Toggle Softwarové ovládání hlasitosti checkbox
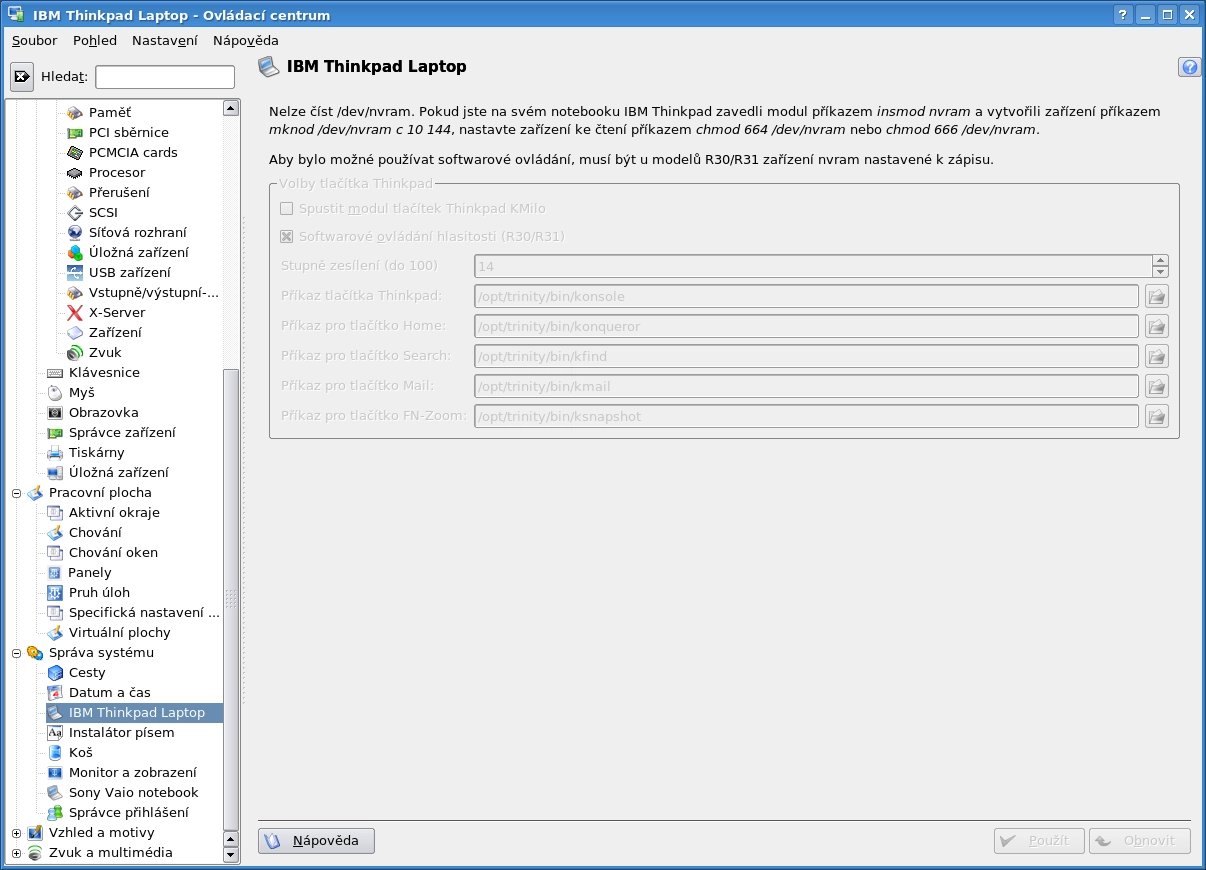This screenshot has width=1206, height=870. click(287, 237)
